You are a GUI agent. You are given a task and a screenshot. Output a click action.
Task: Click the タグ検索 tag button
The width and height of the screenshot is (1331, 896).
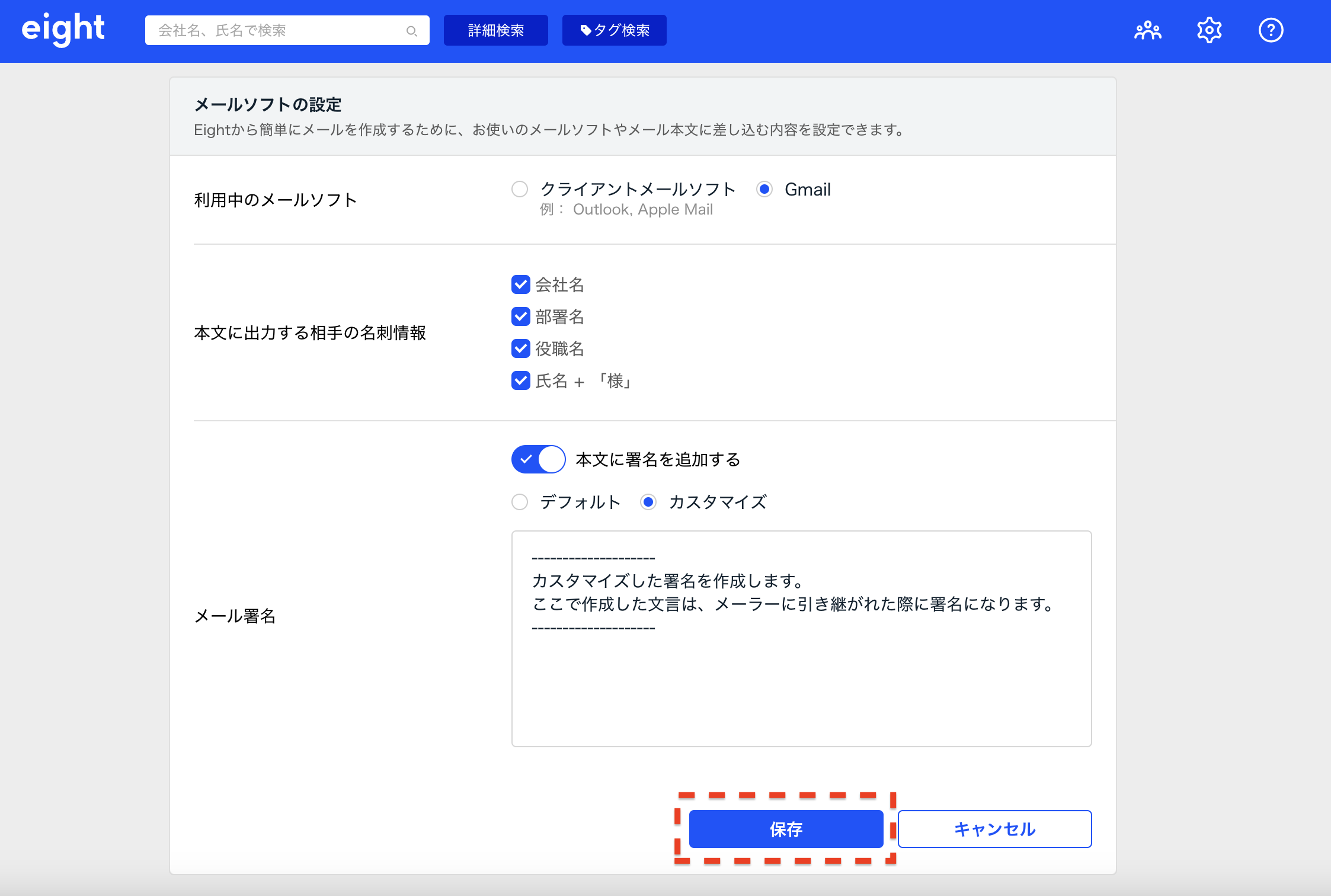click(x=614, y=30)
